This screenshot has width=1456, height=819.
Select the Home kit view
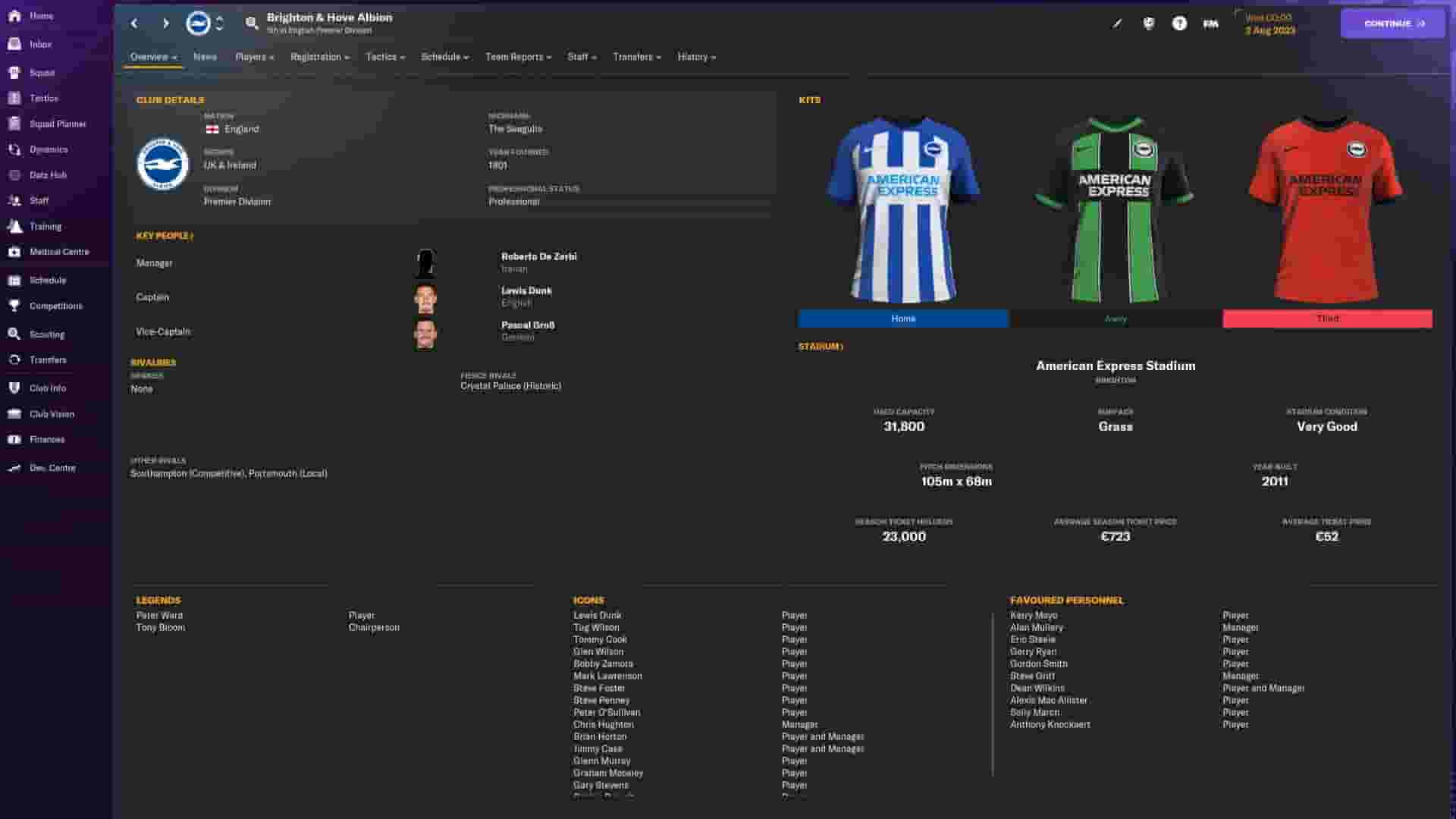pos(903,318)
